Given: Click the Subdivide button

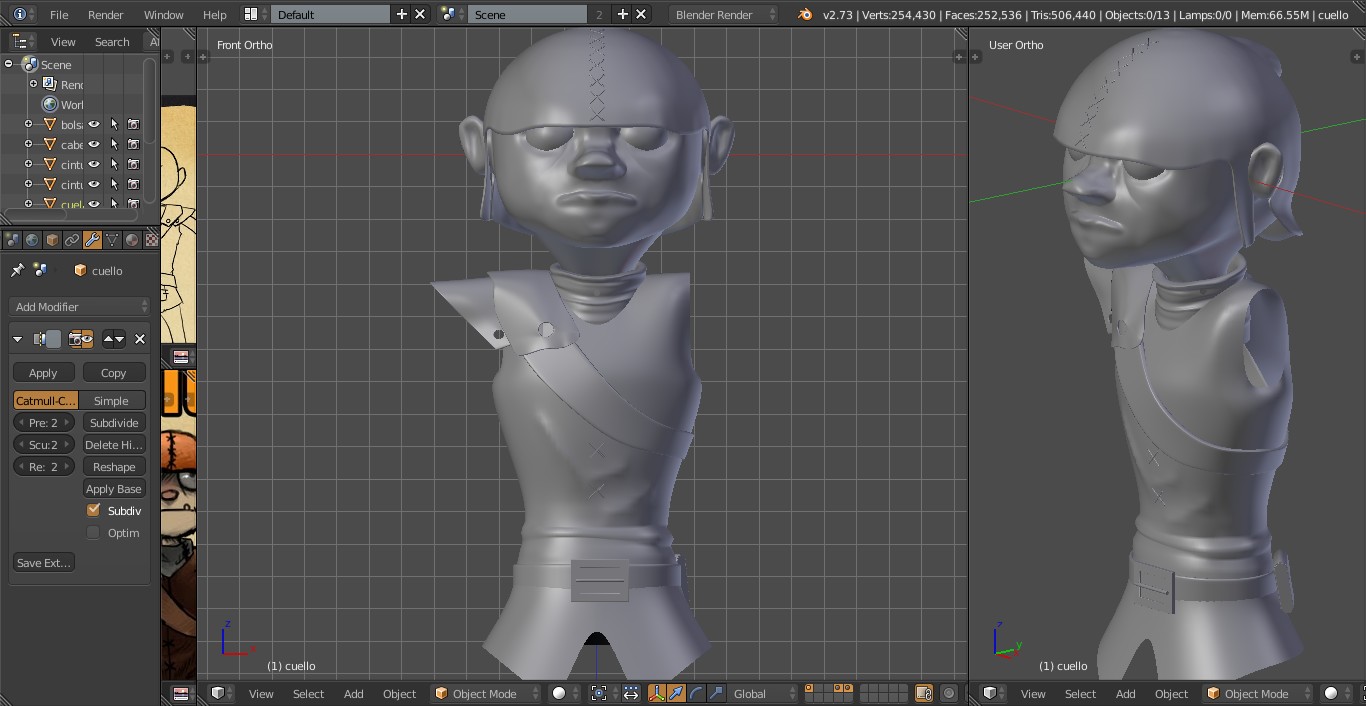Looking at the screenshot, I should tap(114, 422).
